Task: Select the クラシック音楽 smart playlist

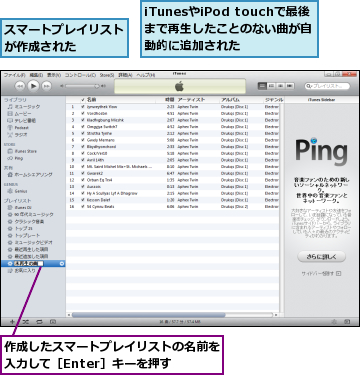Action: 26,222
